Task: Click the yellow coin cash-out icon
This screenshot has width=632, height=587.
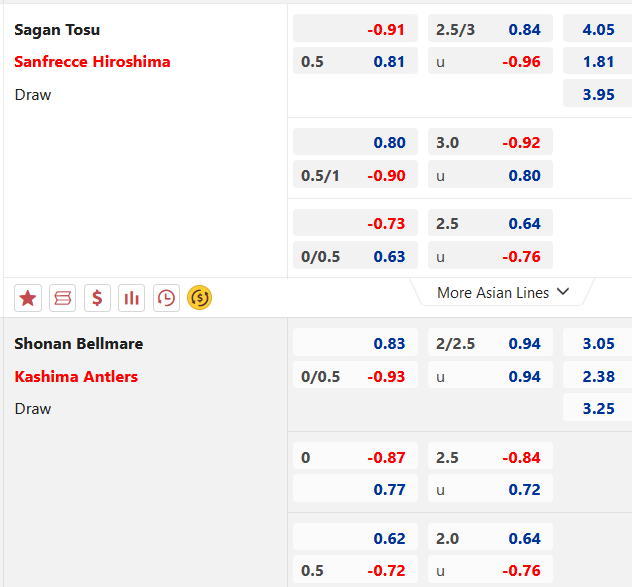Action: 200,298
